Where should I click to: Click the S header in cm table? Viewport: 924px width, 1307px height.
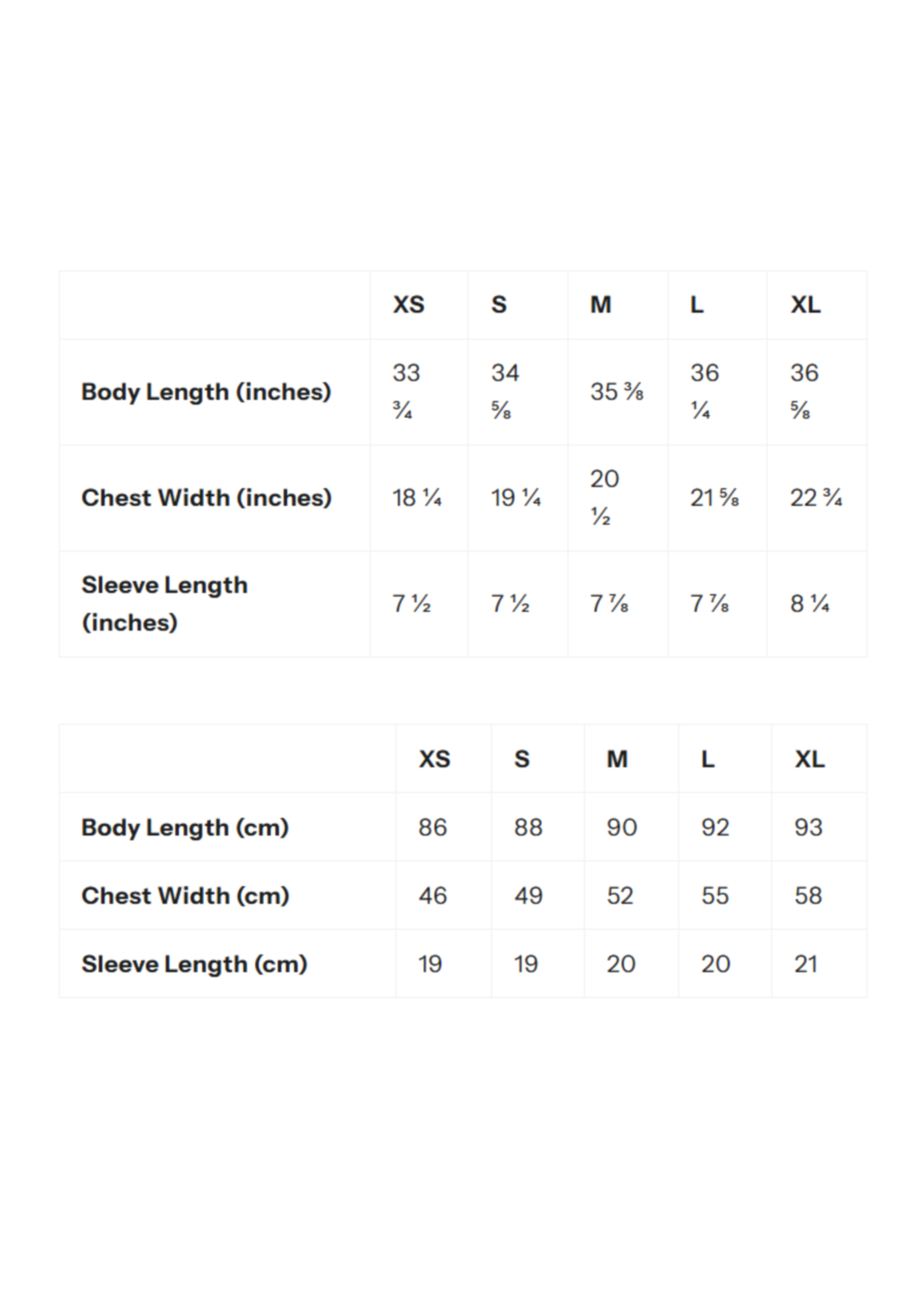[522, 759]
